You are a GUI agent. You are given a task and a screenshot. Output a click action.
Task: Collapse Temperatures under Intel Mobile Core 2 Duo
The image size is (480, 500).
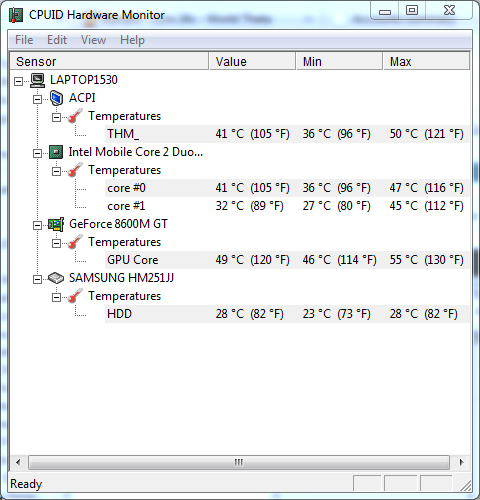[56, 171]
